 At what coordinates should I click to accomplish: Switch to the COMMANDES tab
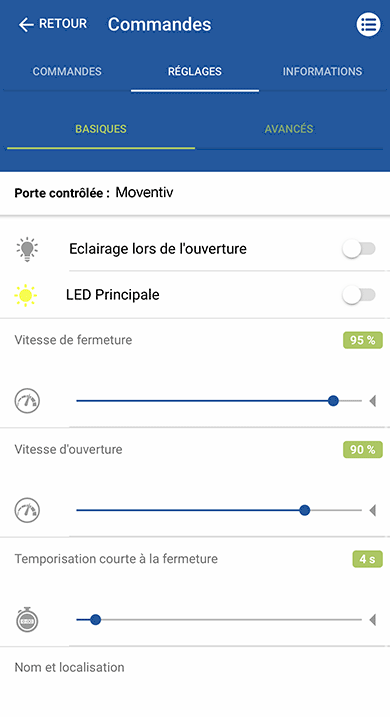tap(67, 72)
